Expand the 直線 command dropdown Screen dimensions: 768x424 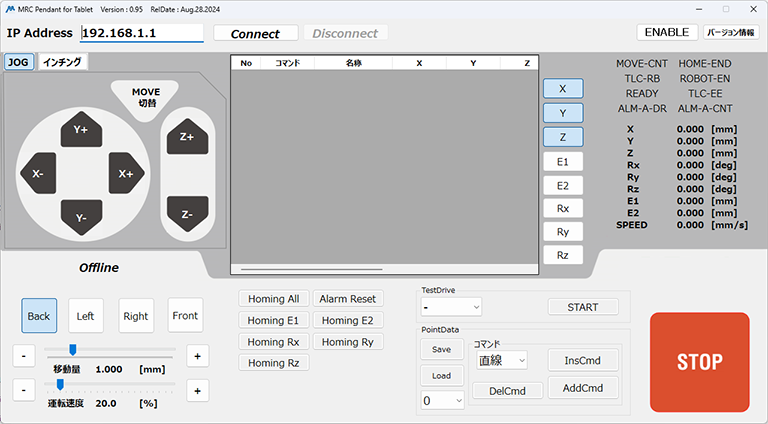click(501, 360)
